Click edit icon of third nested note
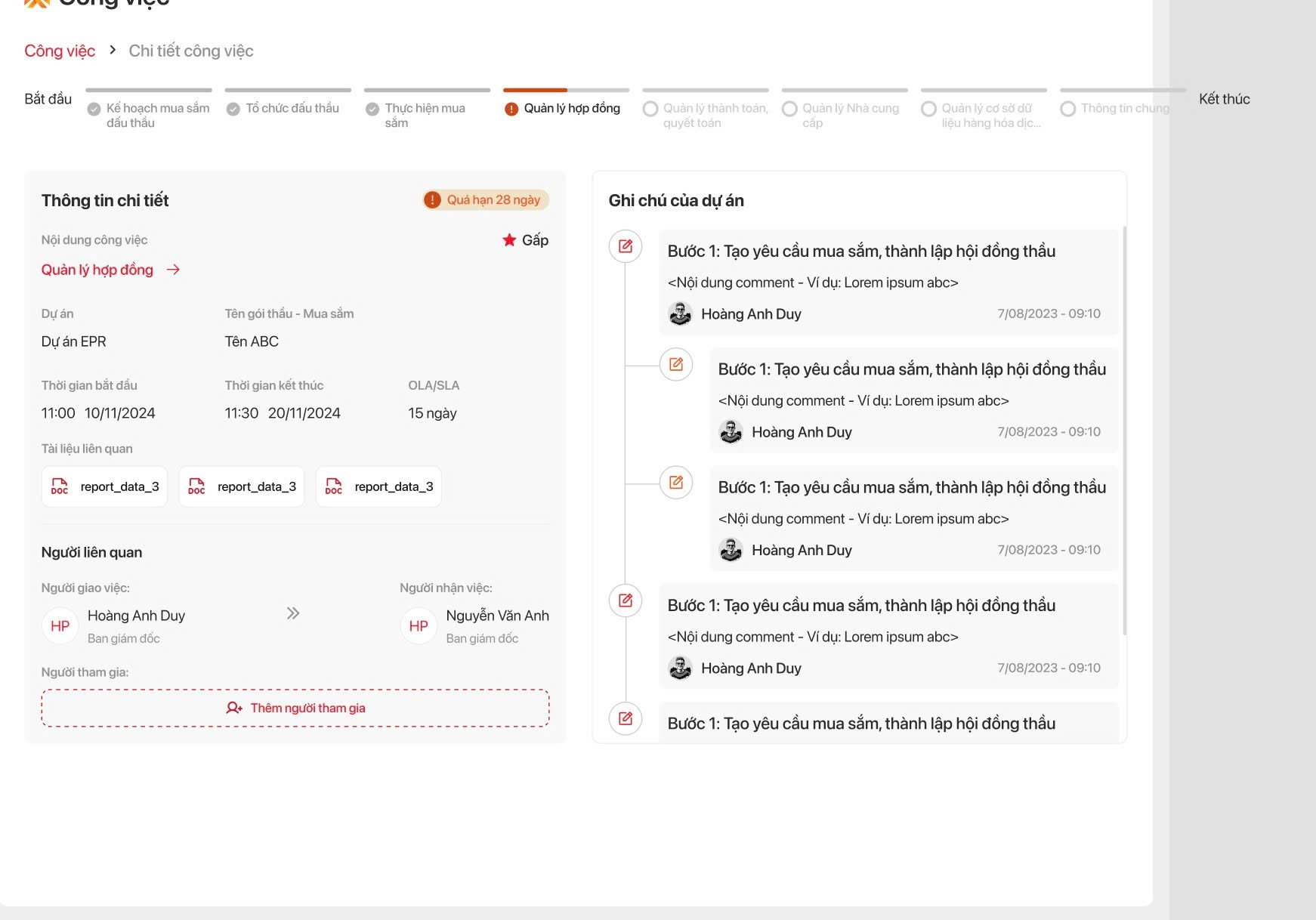 coord(676,483)
